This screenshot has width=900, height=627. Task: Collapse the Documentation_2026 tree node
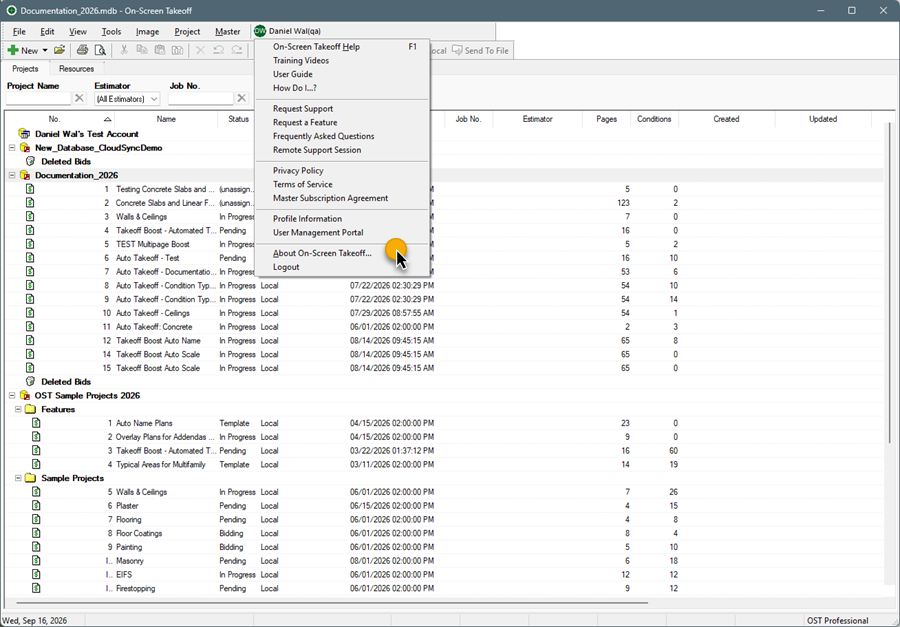(12, 175)
